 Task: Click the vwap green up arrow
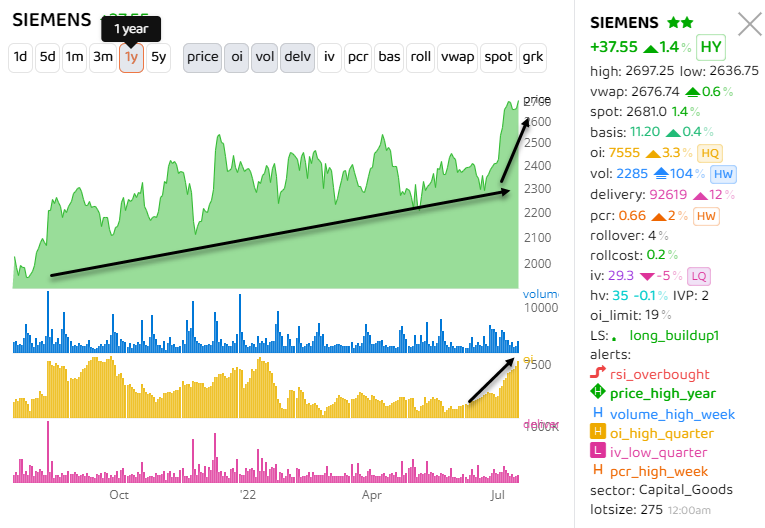tap(692, 92)
